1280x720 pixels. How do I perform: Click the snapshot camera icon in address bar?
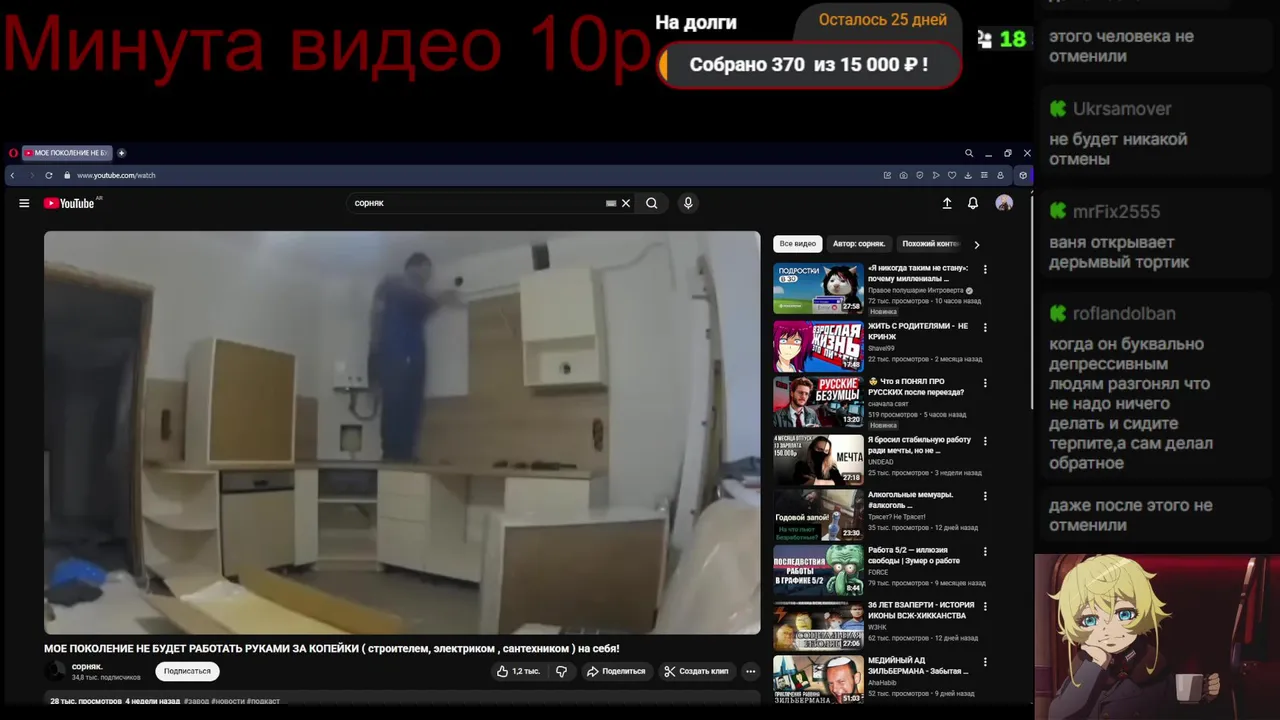coord(904,175)
